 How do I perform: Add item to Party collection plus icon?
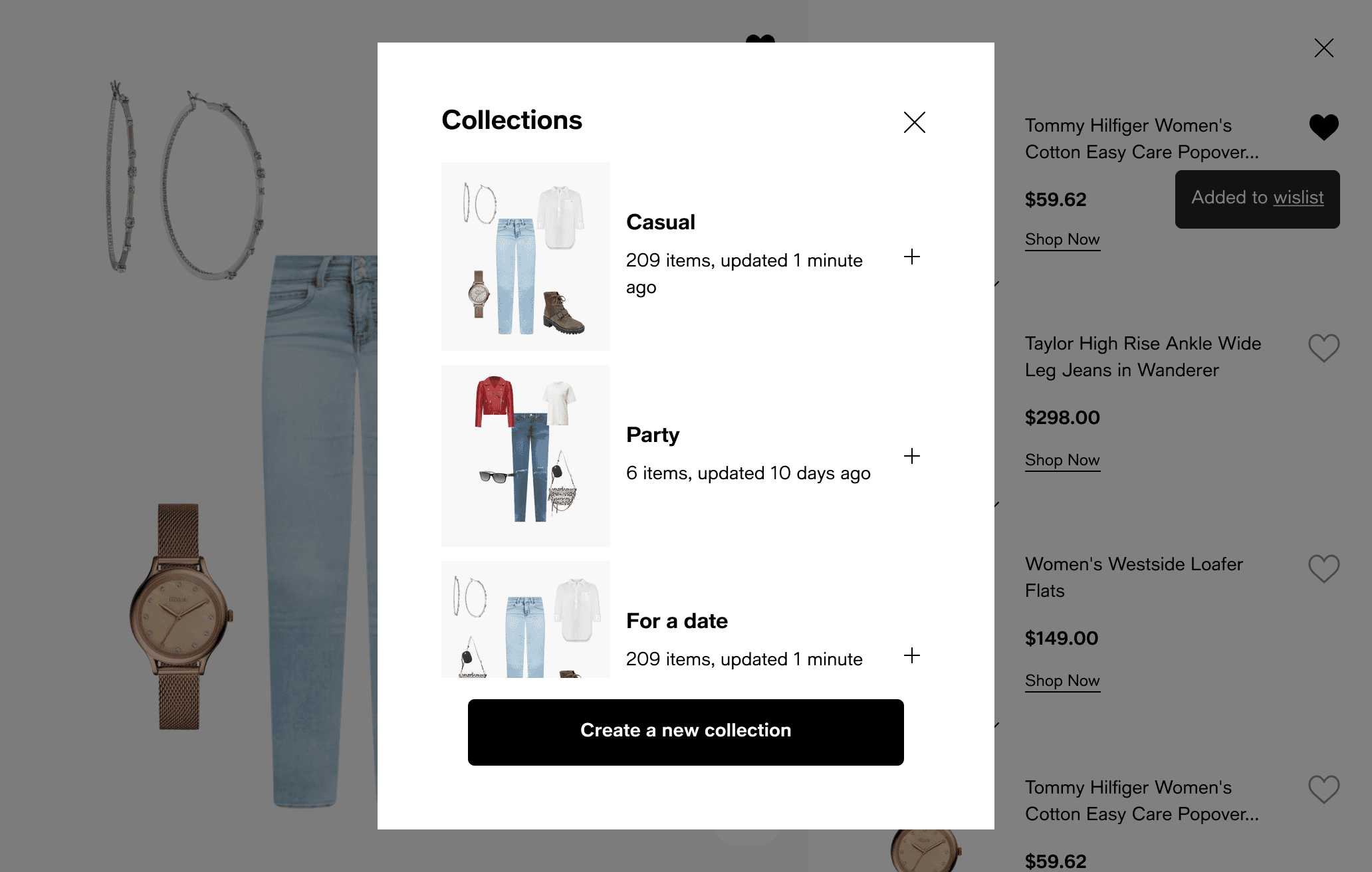pyautogui.click(x=912, y=456)
